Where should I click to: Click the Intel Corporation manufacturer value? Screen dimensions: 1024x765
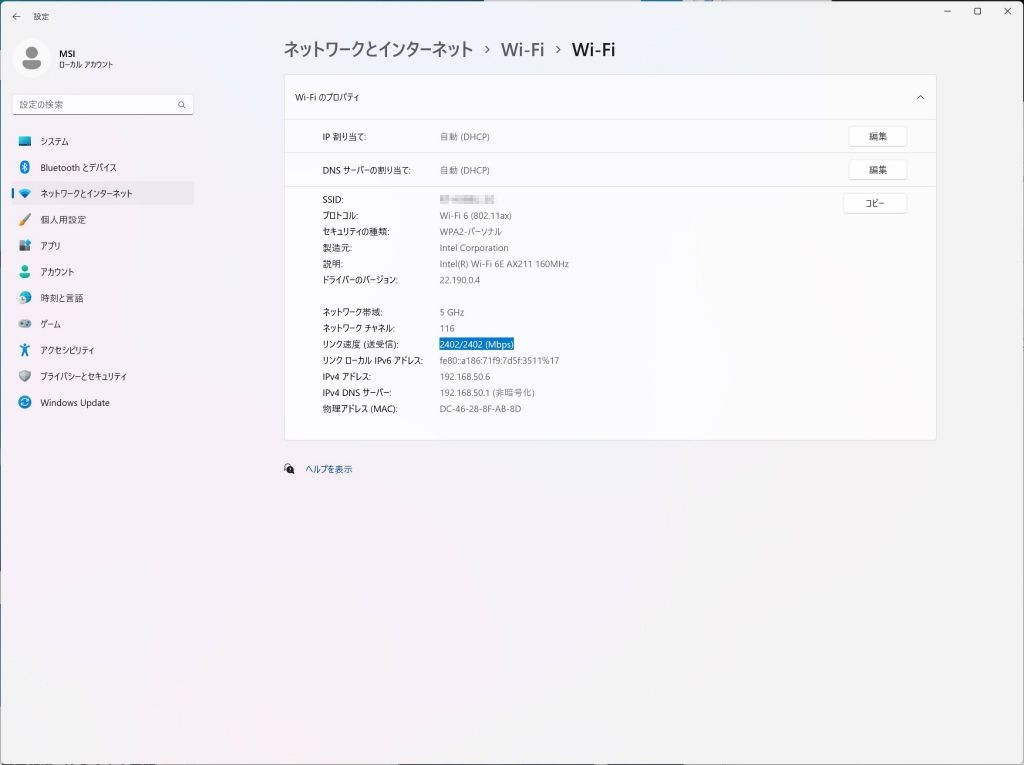[x=474, y=248]
